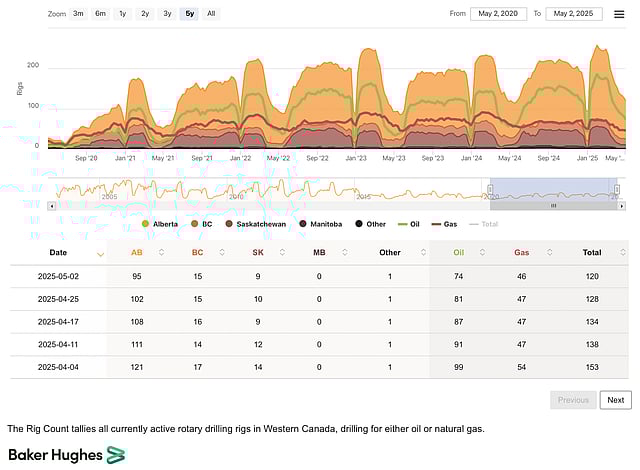Screen dimensions: 640x470
Task: Sort table by Date column arrow
Action: [99, 253]
